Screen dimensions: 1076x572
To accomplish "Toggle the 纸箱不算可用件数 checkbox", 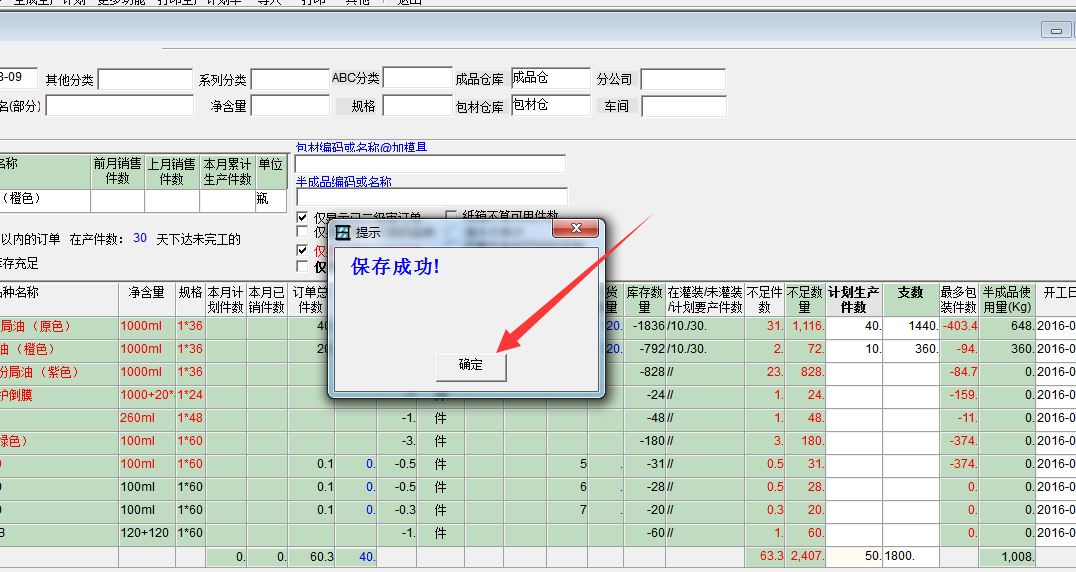I will pyautogui.click(x=451, y=215).
